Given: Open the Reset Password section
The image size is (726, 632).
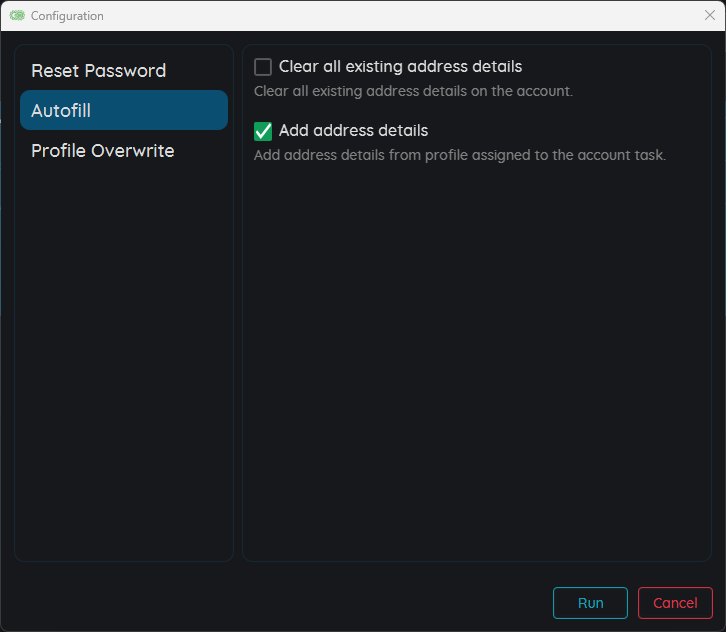Looking at the screenshot, I should click(98, 71).
